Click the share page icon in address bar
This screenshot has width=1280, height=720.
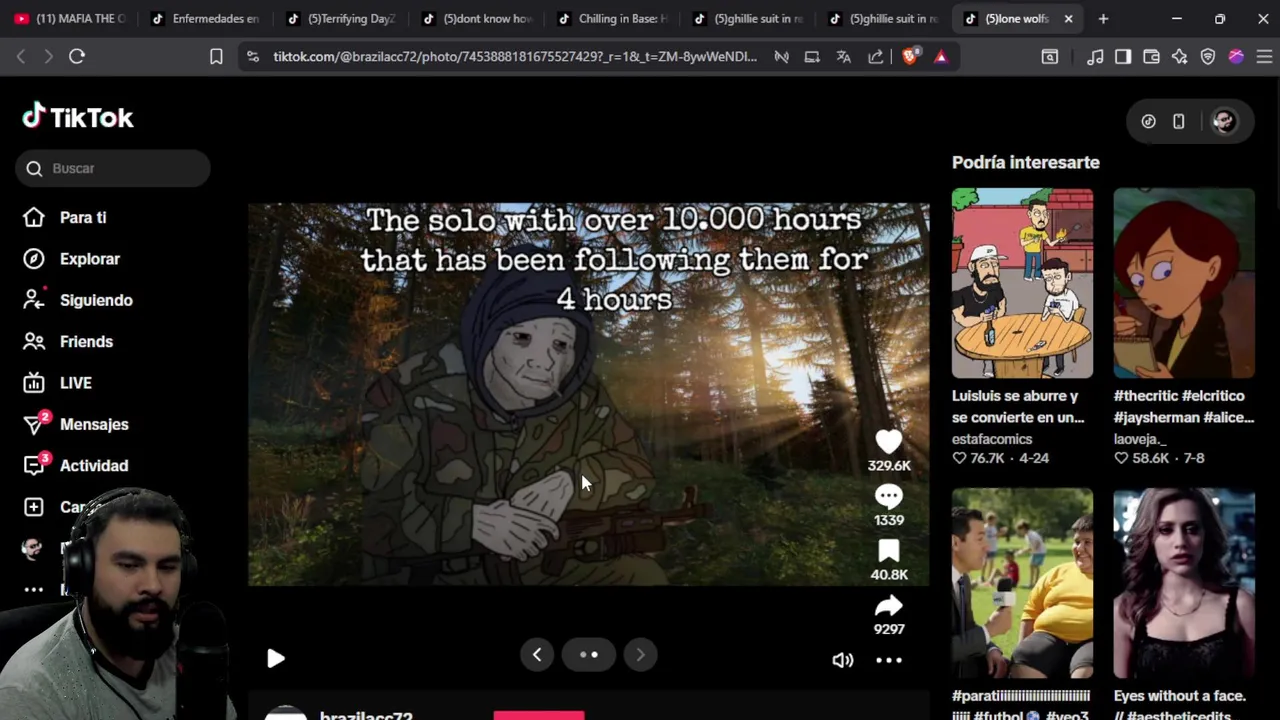[876, 57]
